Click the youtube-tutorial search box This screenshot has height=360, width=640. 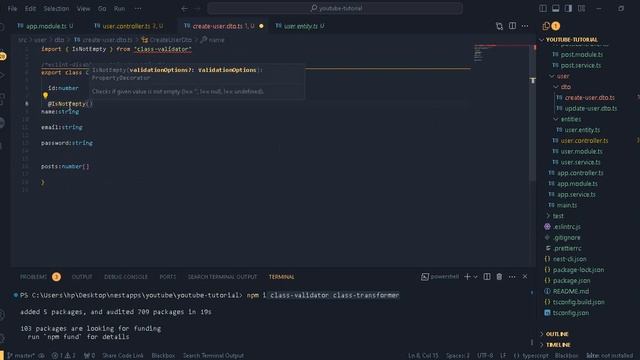pos(335,8)
